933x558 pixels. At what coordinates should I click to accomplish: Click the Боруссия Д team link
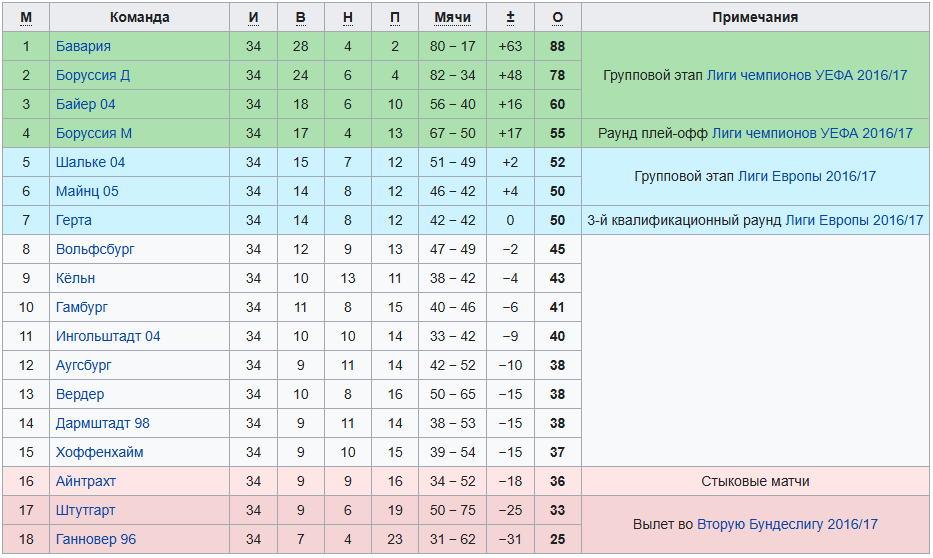pyautogui.click(x=93, y=75)
